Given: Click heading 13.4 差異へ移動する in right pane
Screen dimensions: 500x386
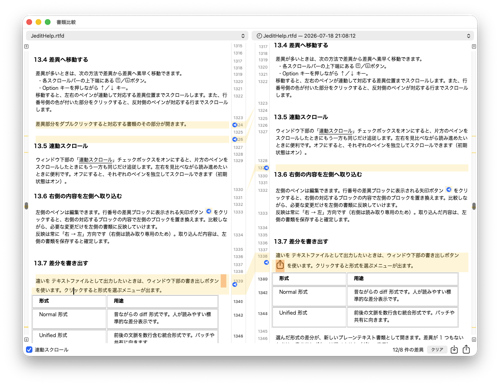Looking at the screenshot, I should [x=301, y=45].
